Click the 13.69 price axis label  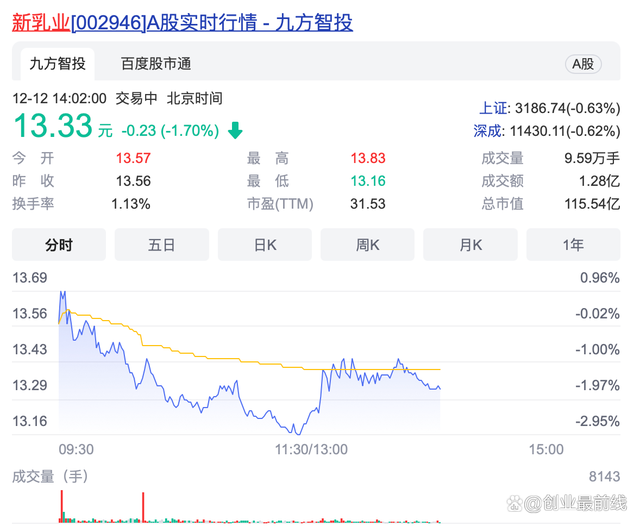point(30,278)
